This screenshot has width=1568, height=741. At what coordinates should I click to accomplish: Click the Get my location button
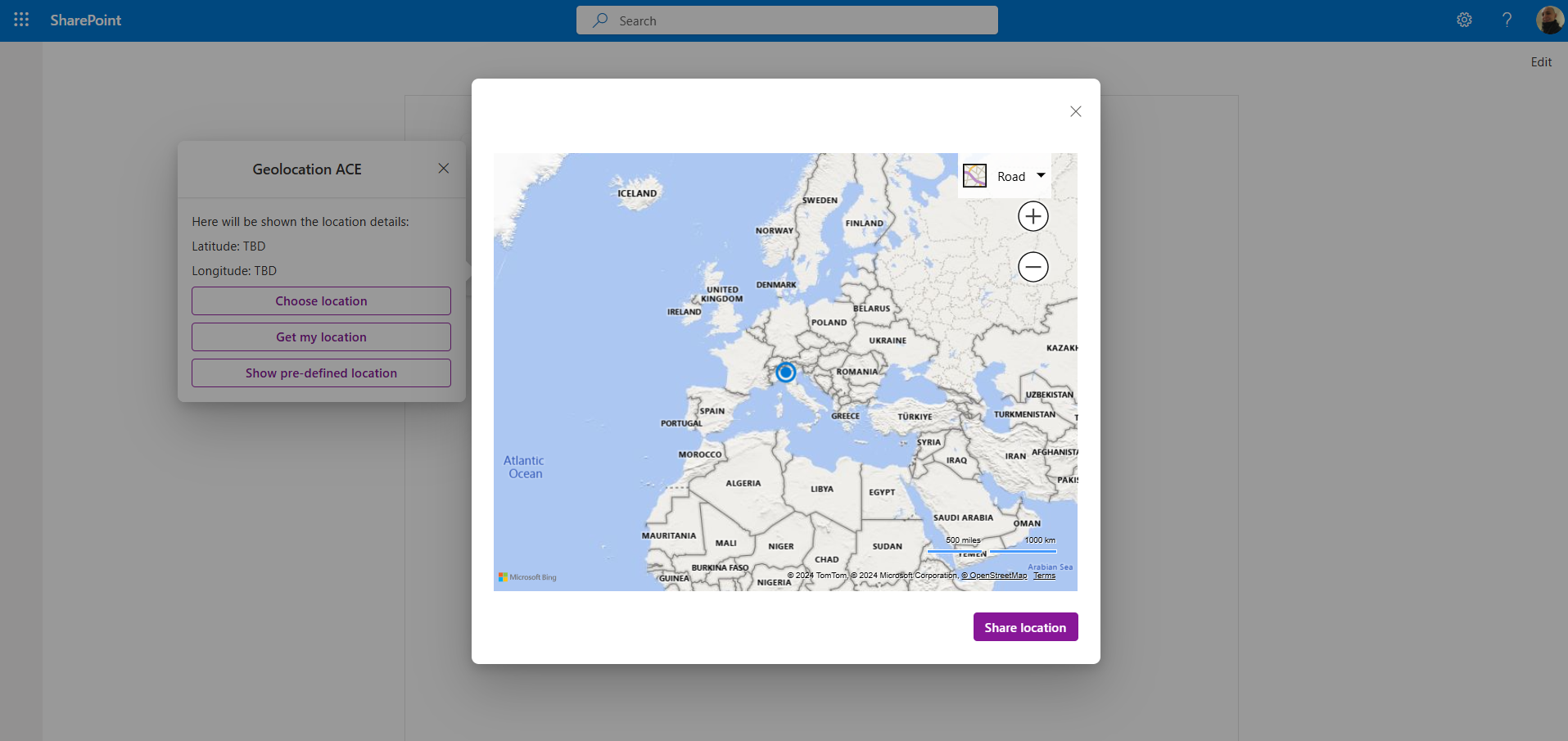click(321, 337)
